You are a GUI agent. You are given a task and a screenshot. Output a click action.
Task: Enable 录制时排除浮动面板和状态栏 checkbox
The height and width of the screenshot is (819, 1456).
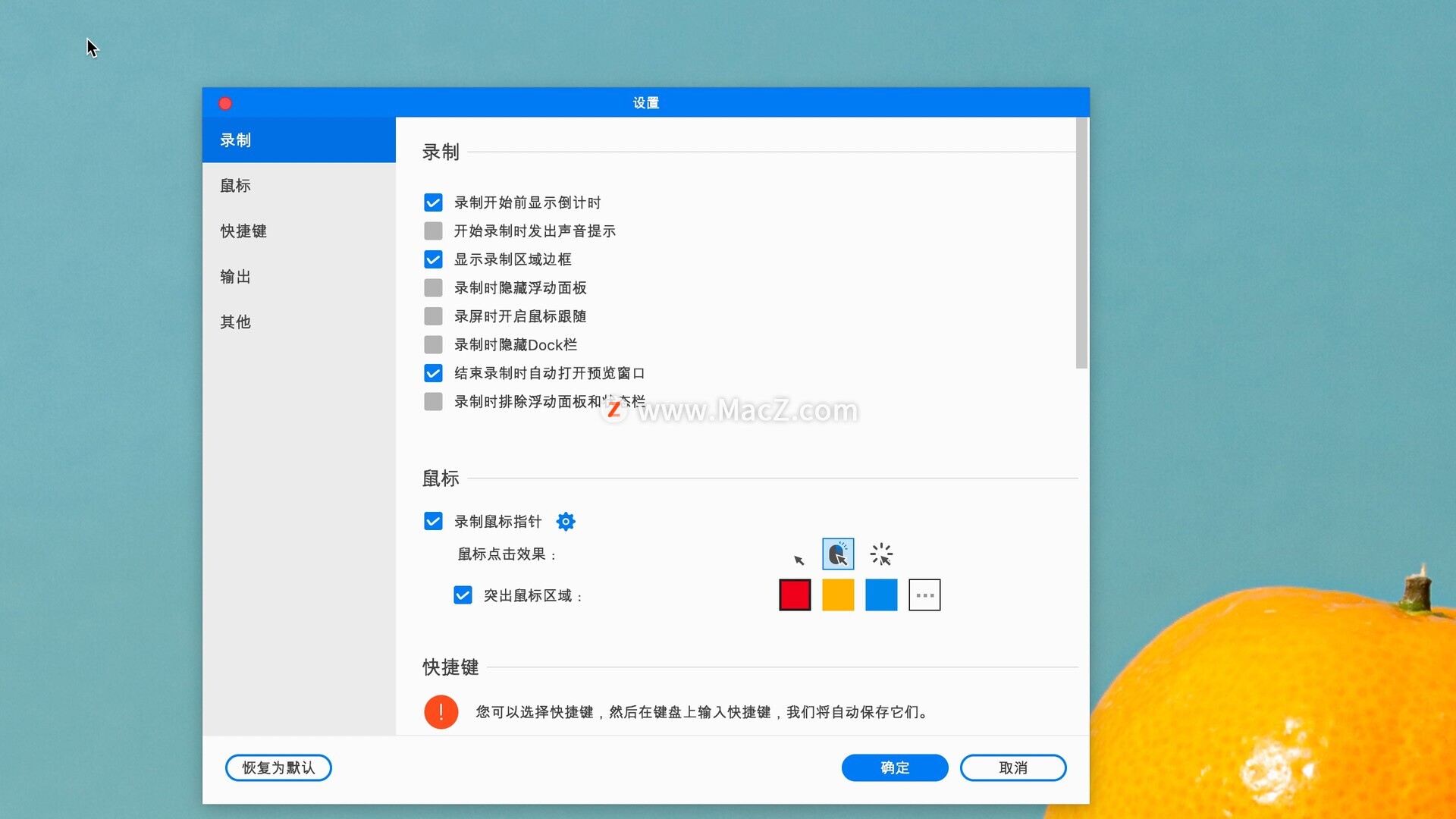(x=433, y=401)
